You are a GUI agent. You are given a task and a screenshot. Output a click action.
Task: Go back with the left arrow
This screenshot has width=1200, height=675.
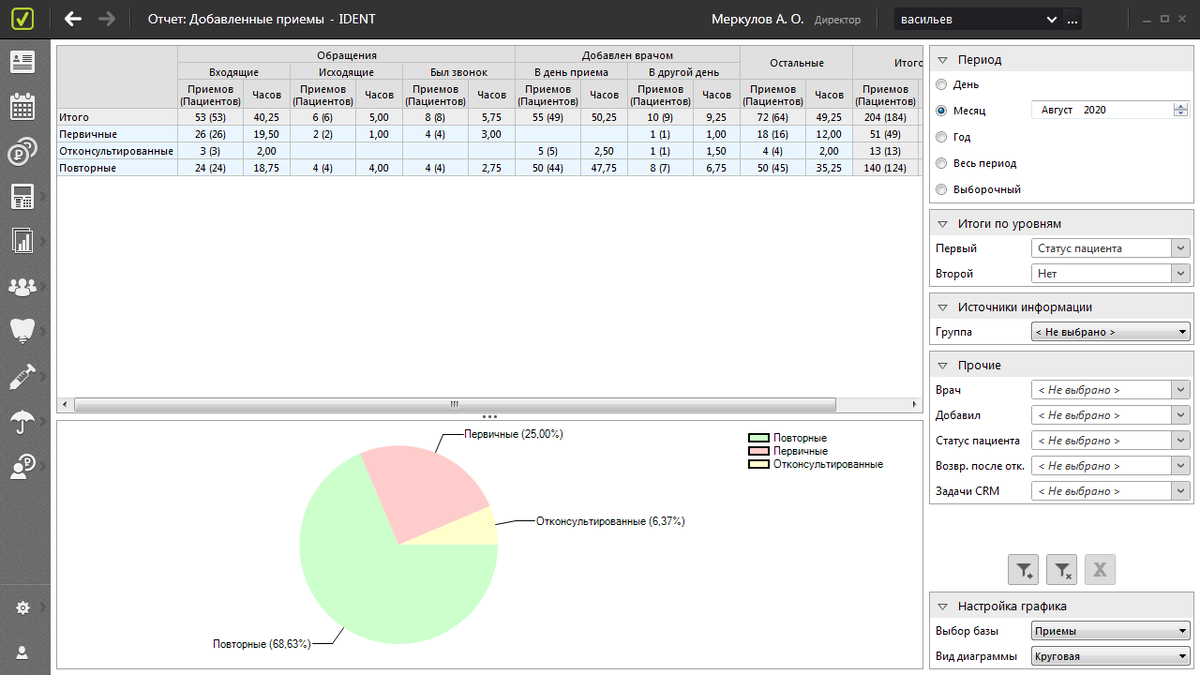(73, 19)
